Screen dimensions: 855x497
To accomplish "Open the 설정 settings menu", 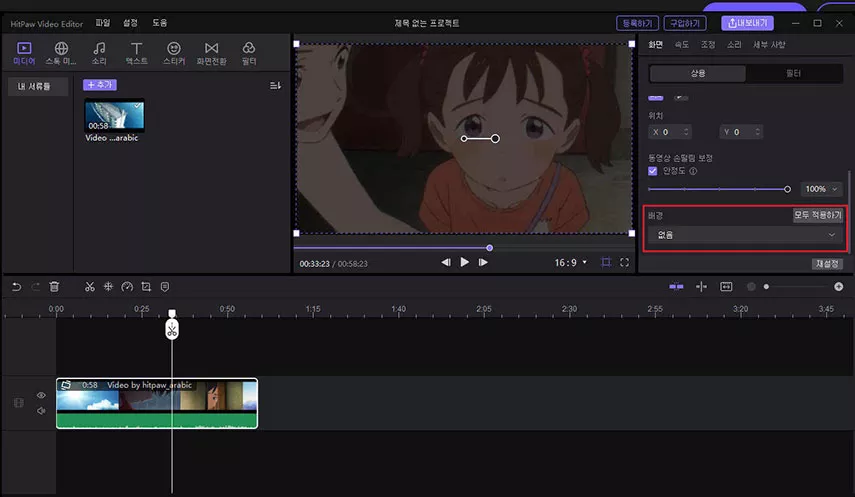I will coord(130,23).
